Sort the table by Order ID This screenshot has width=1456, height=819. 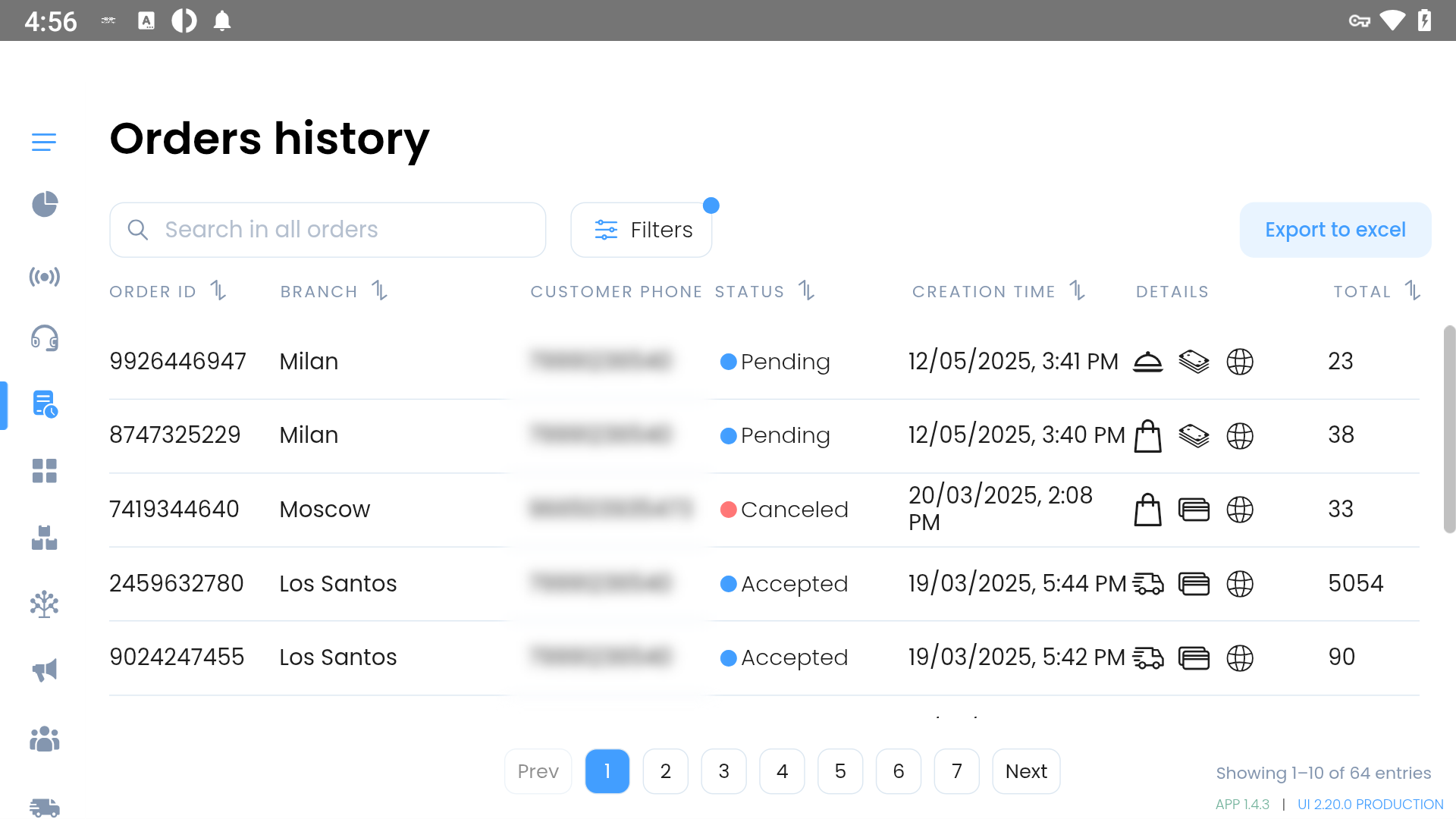(218, 290)
